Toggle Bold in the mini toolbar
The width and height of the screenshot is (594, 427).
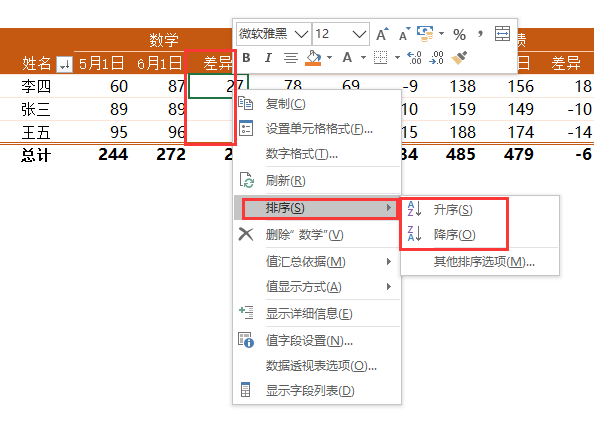pos(246,58)
